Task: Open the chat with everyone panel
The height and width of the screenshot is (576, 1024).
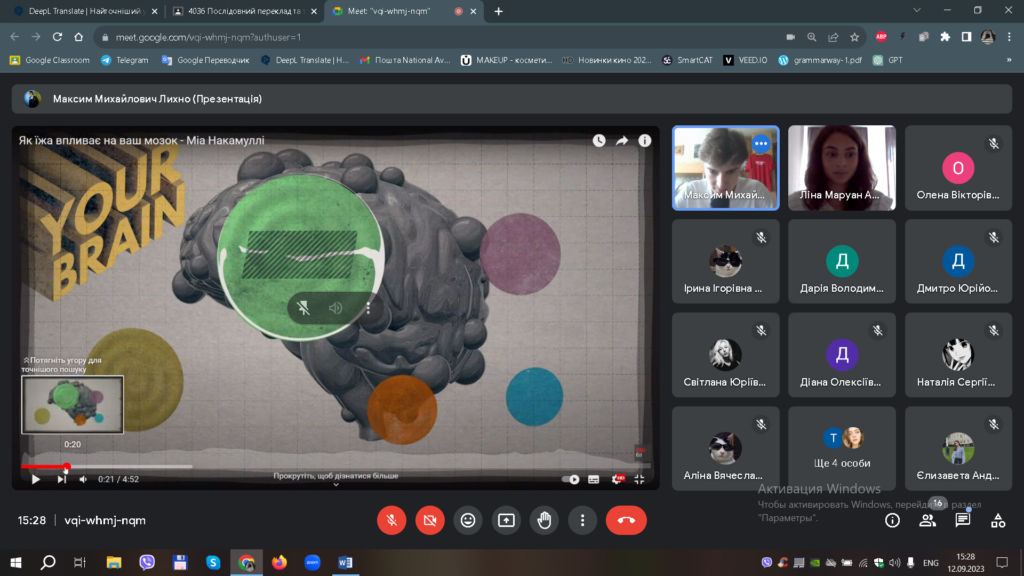Action: click(963, 520)
